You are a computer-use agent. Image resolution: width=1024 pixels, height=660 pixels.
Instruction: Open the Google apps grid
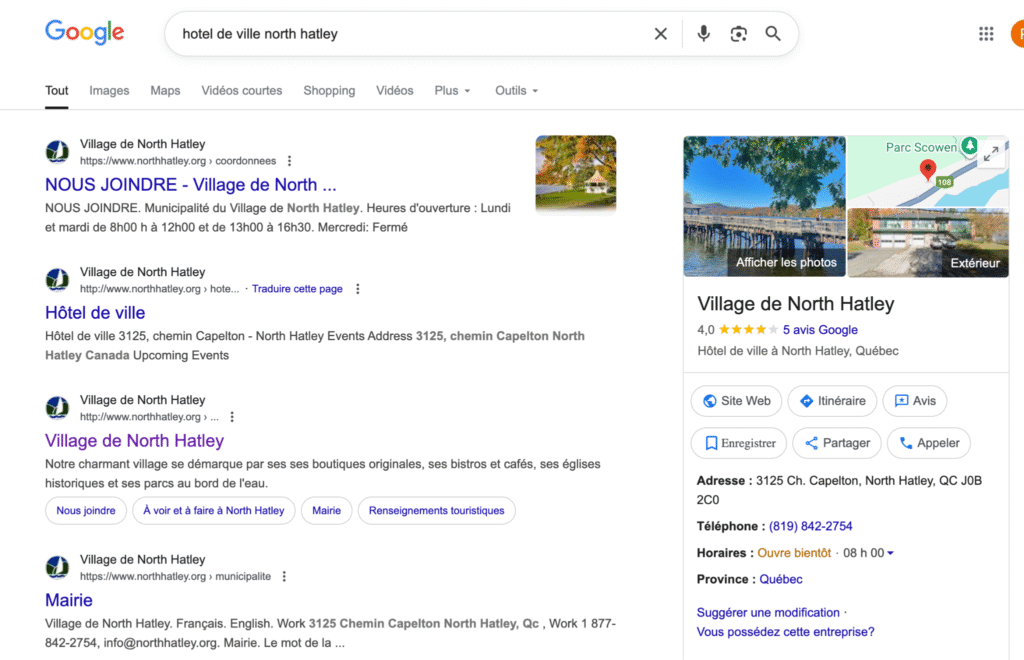986,34
